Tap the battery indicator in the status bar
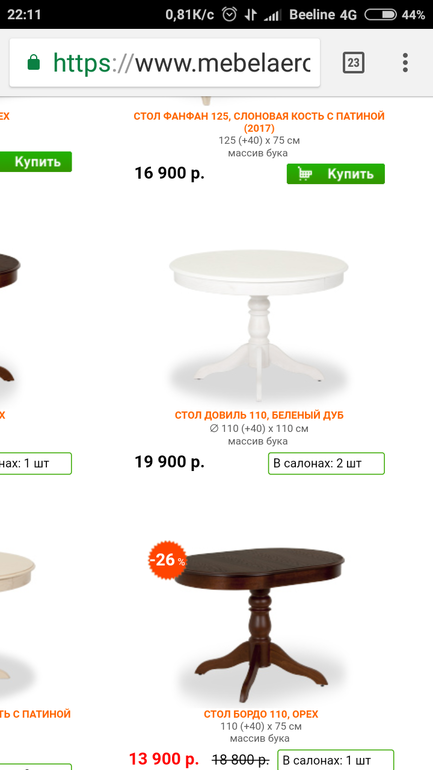This screenshot has width=433, height=770. pyautogui.click(x=380, y=15)
